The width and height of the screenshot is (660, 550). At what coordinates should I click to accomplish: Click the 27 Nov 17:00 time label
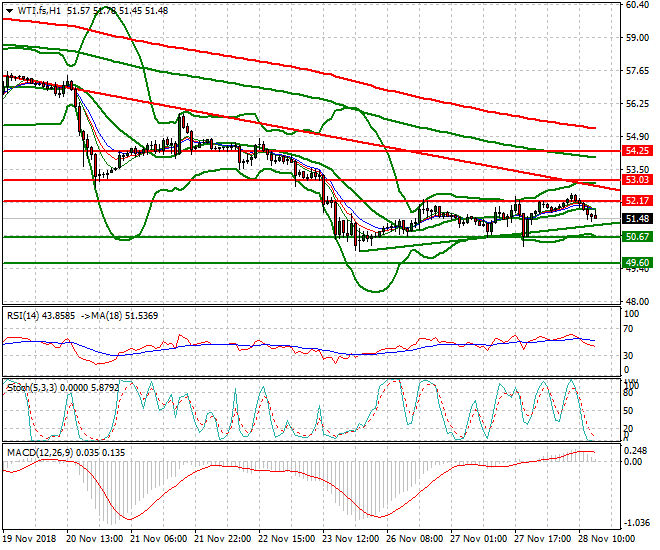pyautogui.click(x=543, y=539)
